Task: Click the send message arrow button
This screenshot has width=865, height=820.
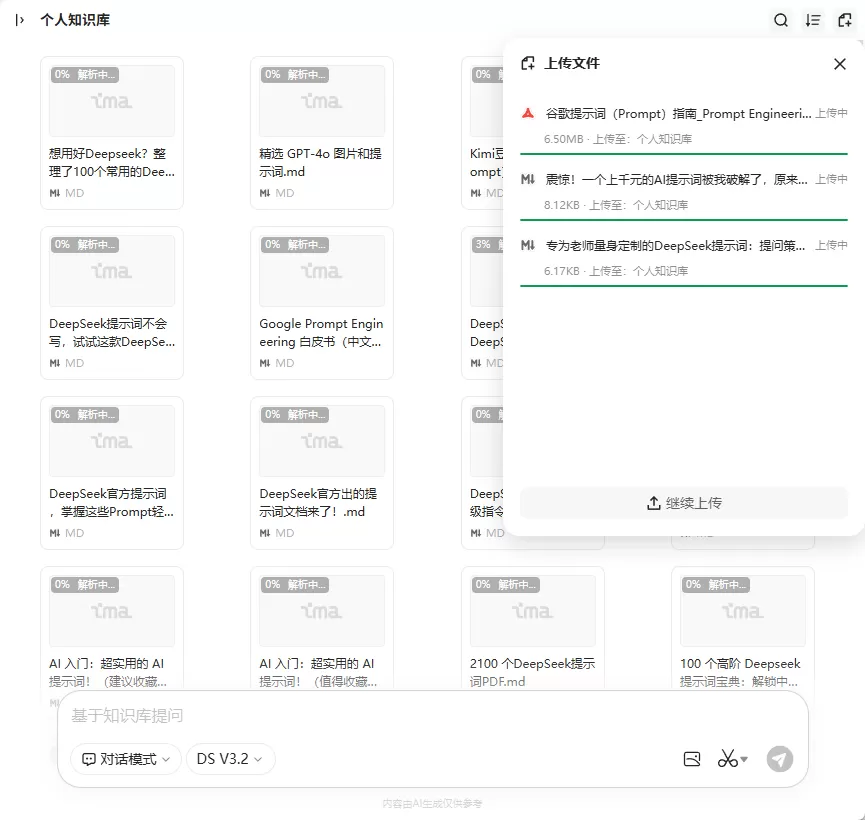Action: pyautogui.click(x=779, y=759)
